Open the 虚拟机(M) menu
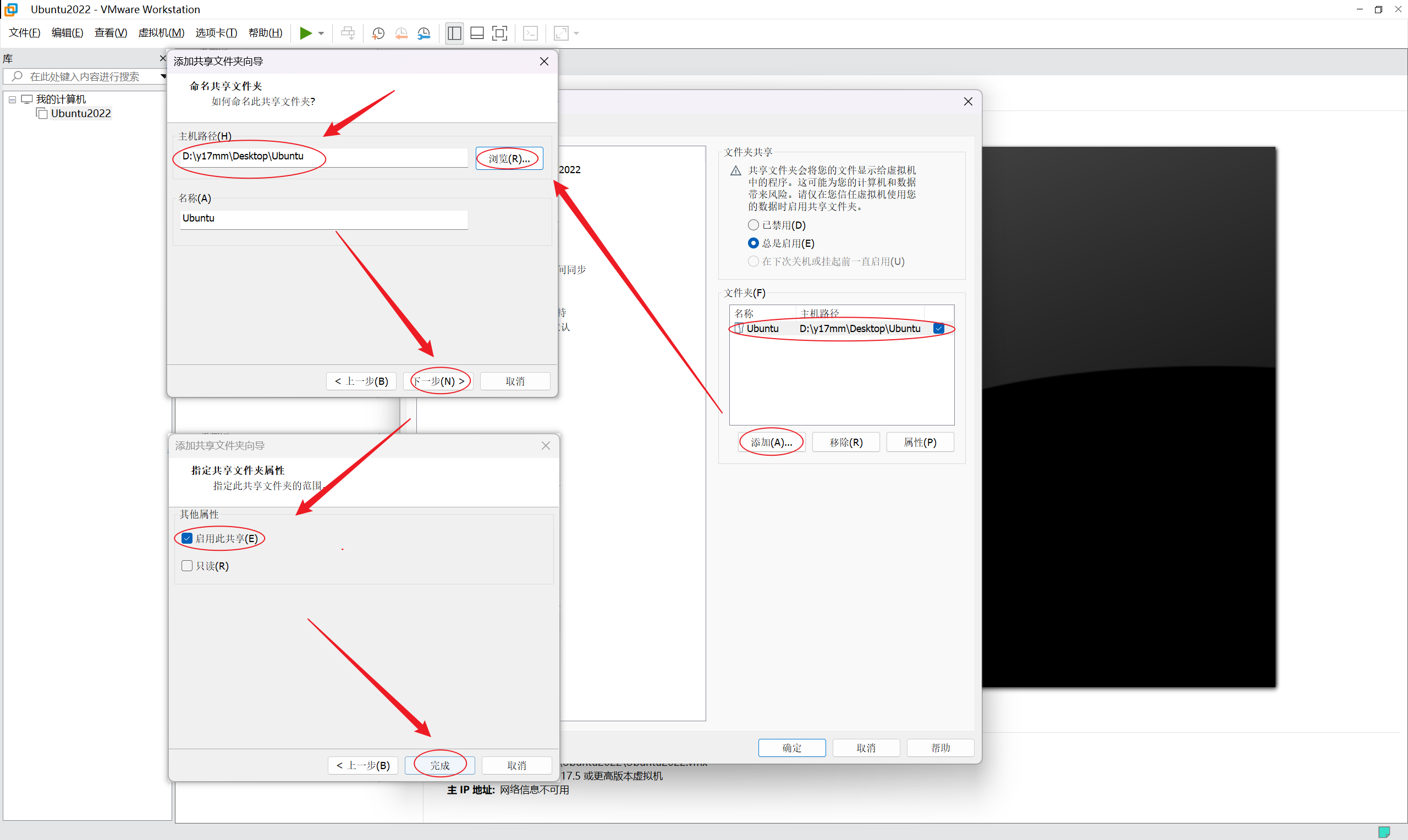The height and width of the screenshot is (840, 1408). tap(161, 33)
